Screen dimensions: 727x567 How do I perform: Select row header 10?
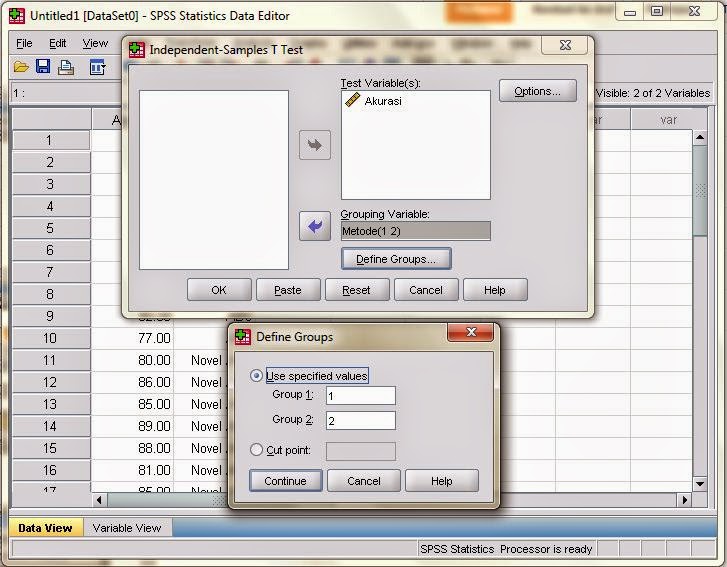pos(51,338)
